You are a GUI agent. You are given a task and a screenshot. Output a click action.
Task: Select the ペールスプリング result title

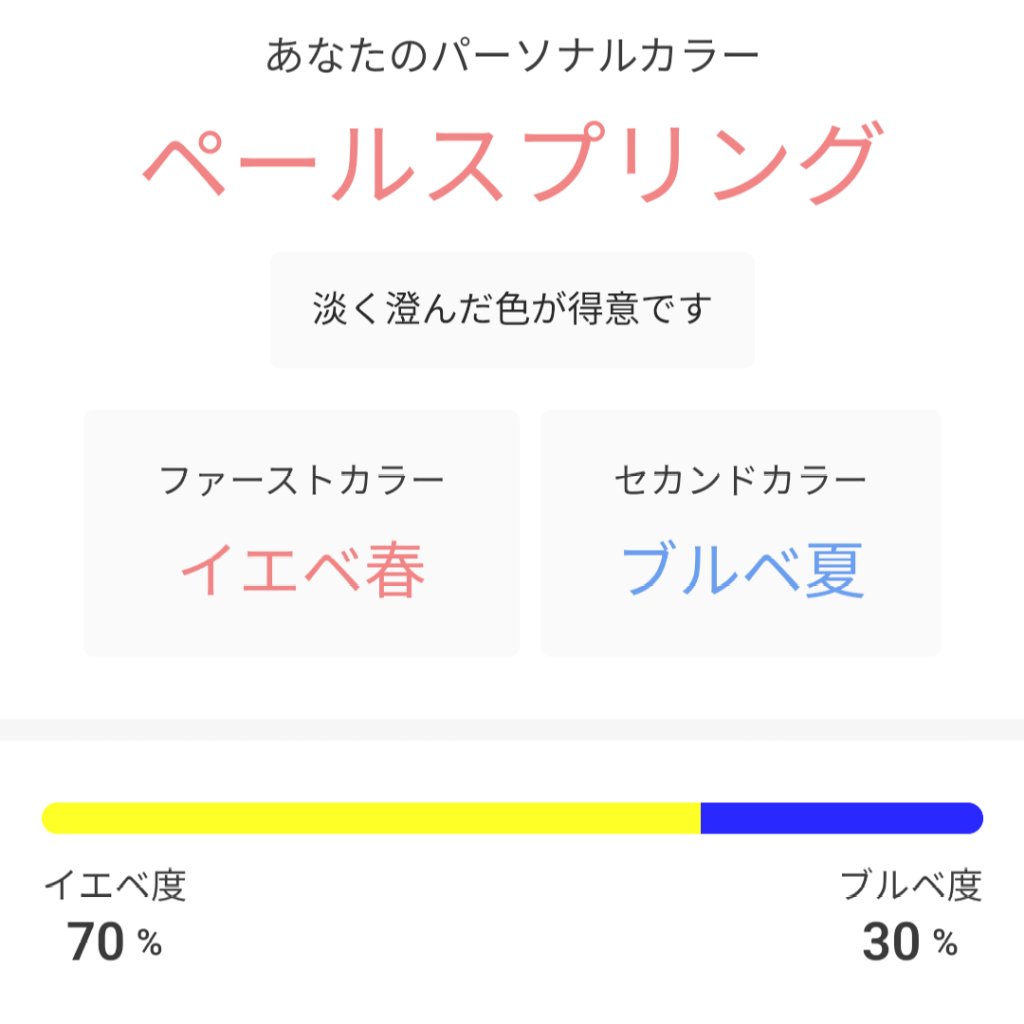pyautogui.click(x=512, y=160)
